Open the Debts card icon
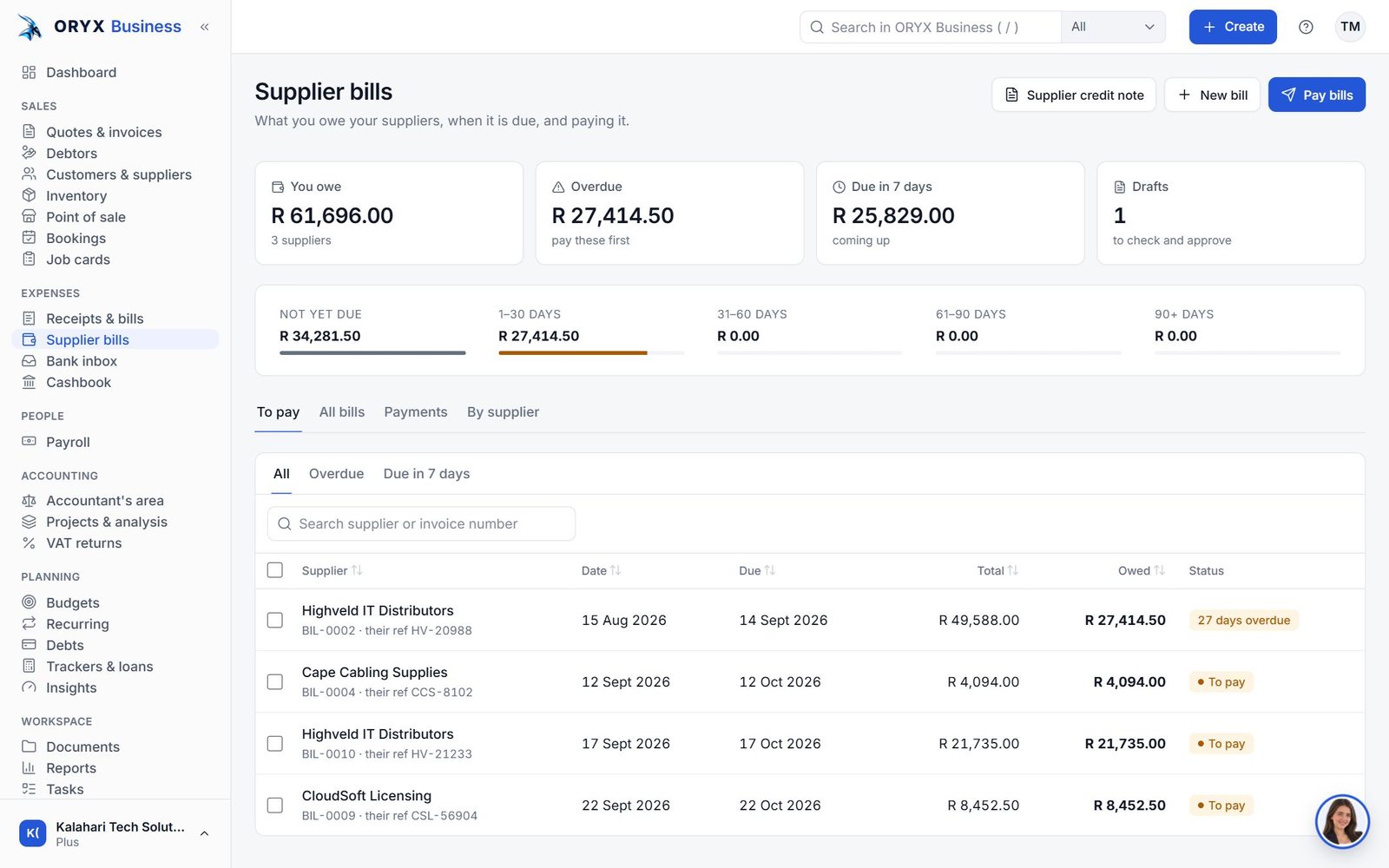The image size is (1389, 868). (29, 645)
